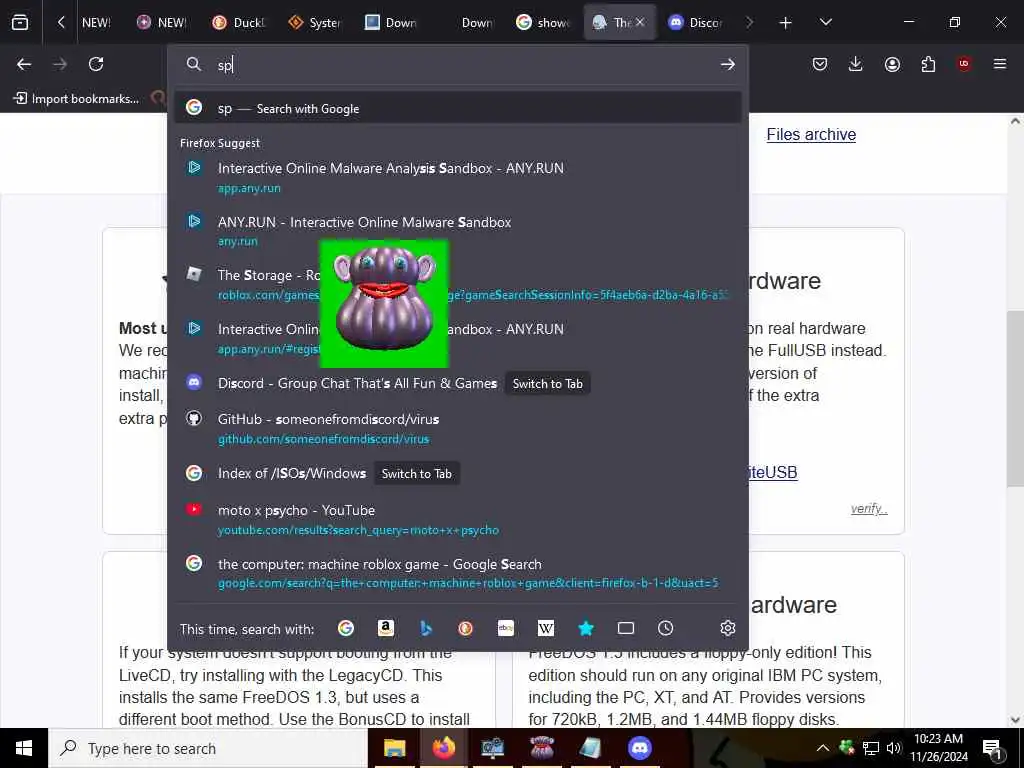The height and width of the screenshot is (768, 1024).
Task: Open search settings gear icon
Action: coord(728,628)
